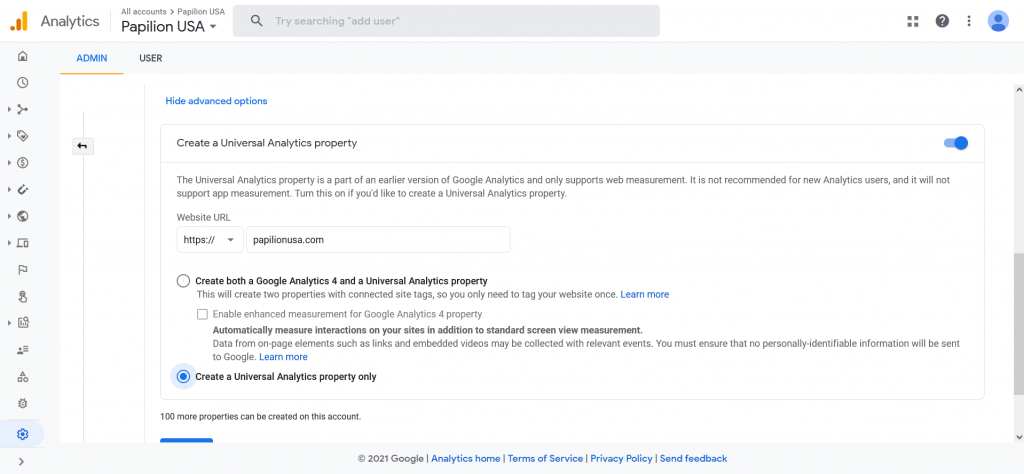
Task: Open the https:// protocol dropdown
Action: [210, 240]
